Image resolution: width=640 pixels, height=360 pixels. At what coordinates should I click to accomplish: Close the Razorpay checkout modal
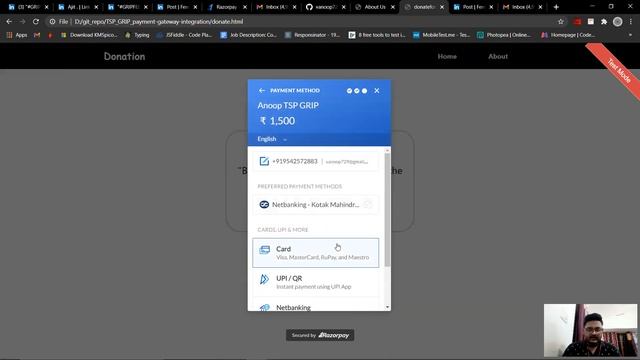point(377,91)
